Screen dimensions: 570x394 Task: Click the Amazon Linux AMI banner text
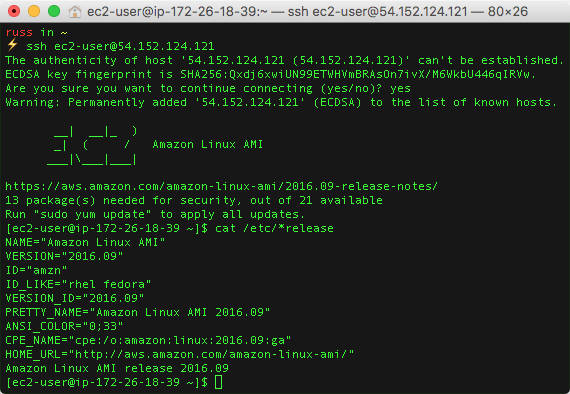click(x=208, y=144)
